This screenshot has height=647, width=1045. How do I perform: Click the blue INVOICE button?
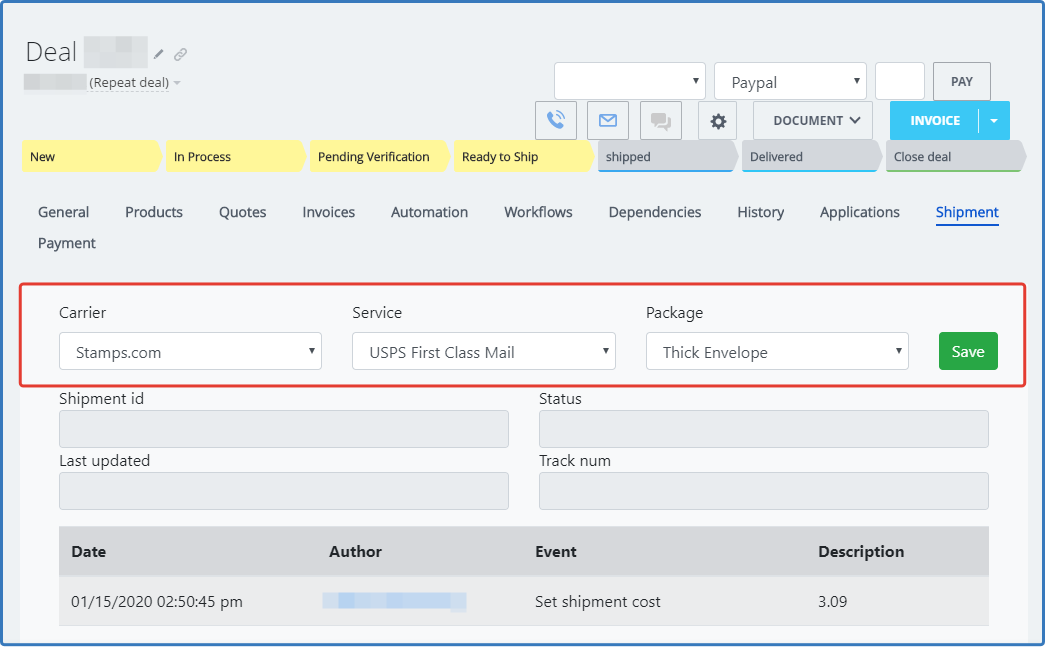click(x=934, y=121)
